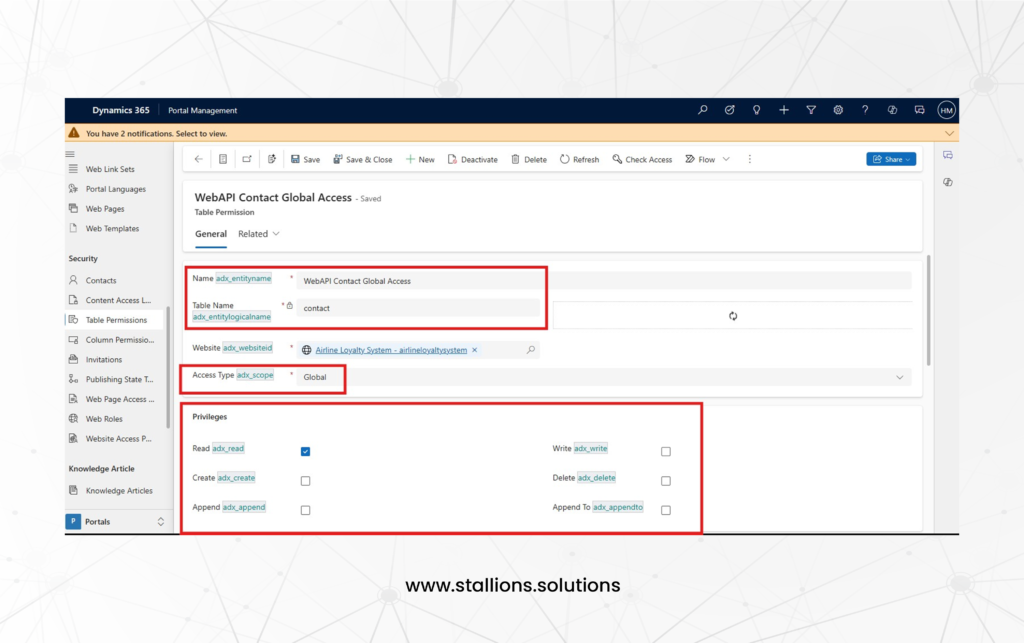Open Contacts under Security
1024x643 pixels.
tap(101, 280)
